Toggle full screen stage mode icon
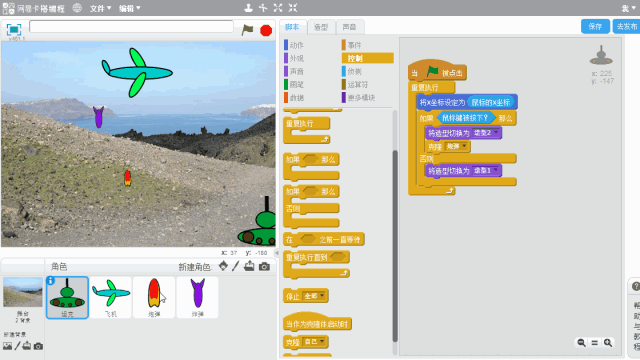The height and width of the screenshot is (360, 640). (x=14, y=30)
